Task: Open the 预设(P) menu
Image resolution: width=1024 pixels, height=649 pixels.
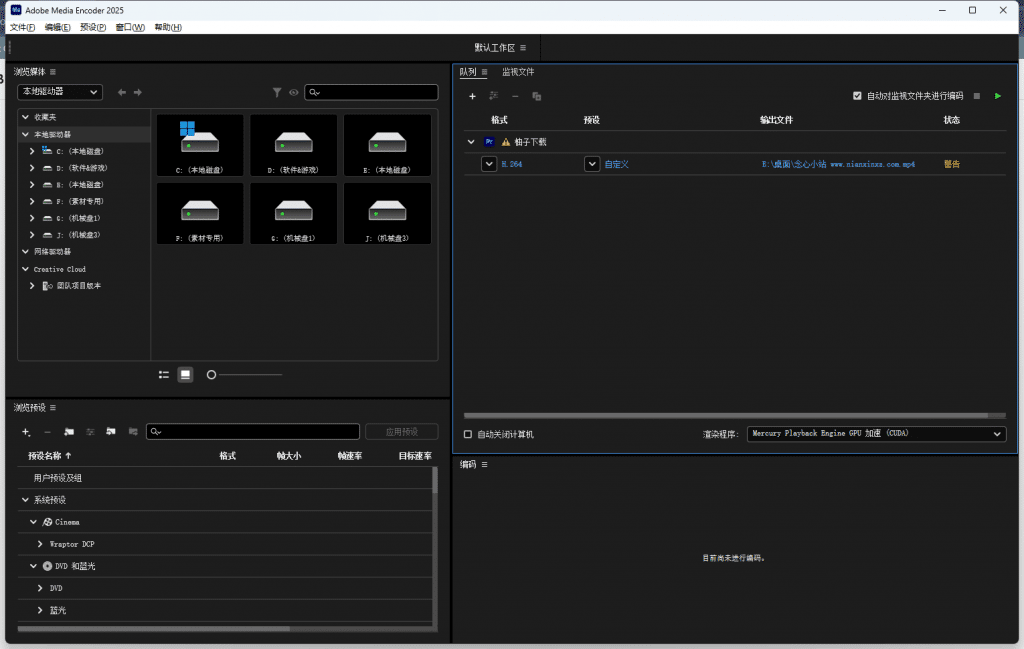Action: pyautogui.click(x=93, y=27)
